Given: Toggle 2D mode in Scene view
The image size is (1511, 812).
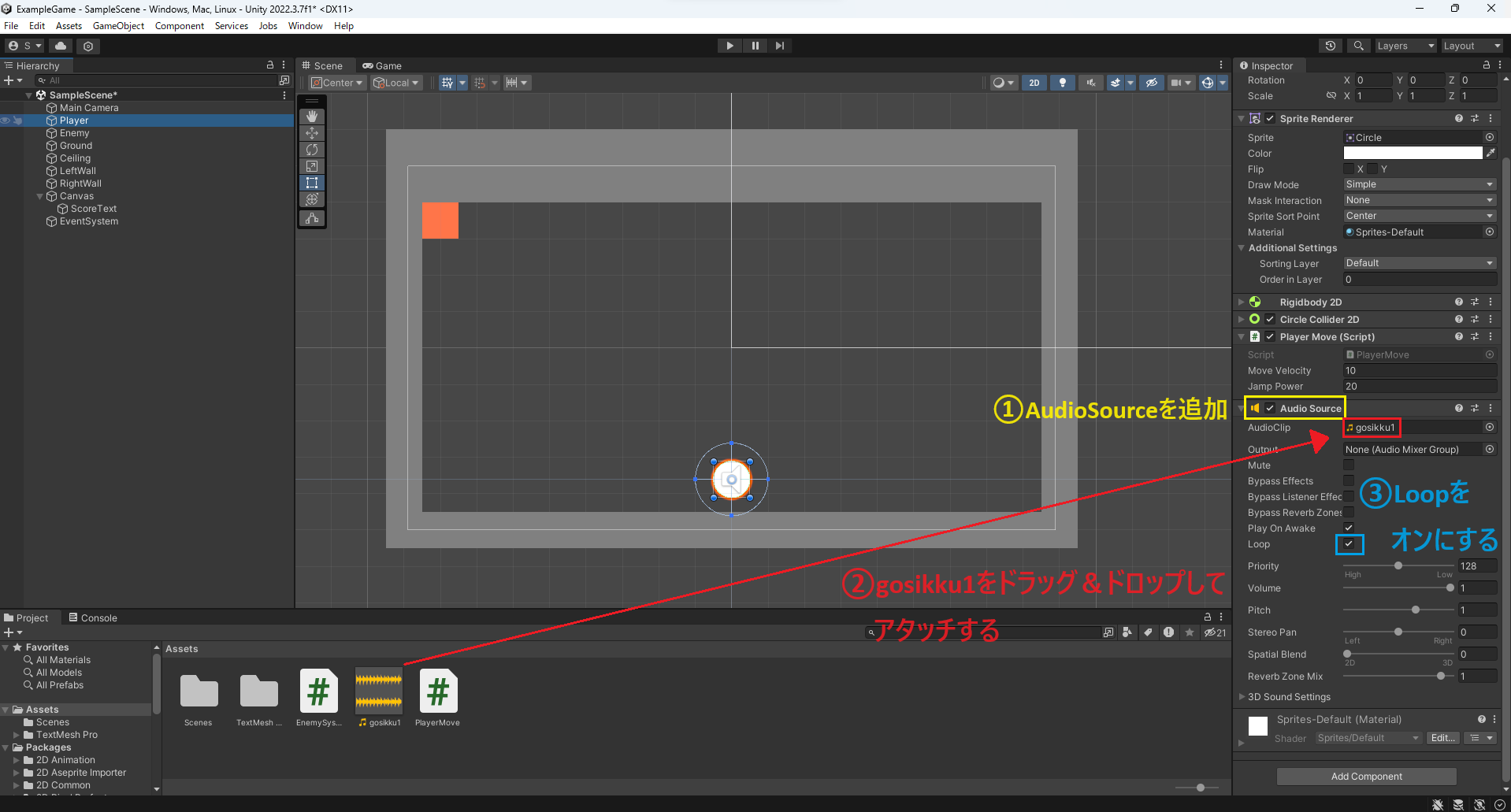Looking at the screenshot, I should 1034,82.
